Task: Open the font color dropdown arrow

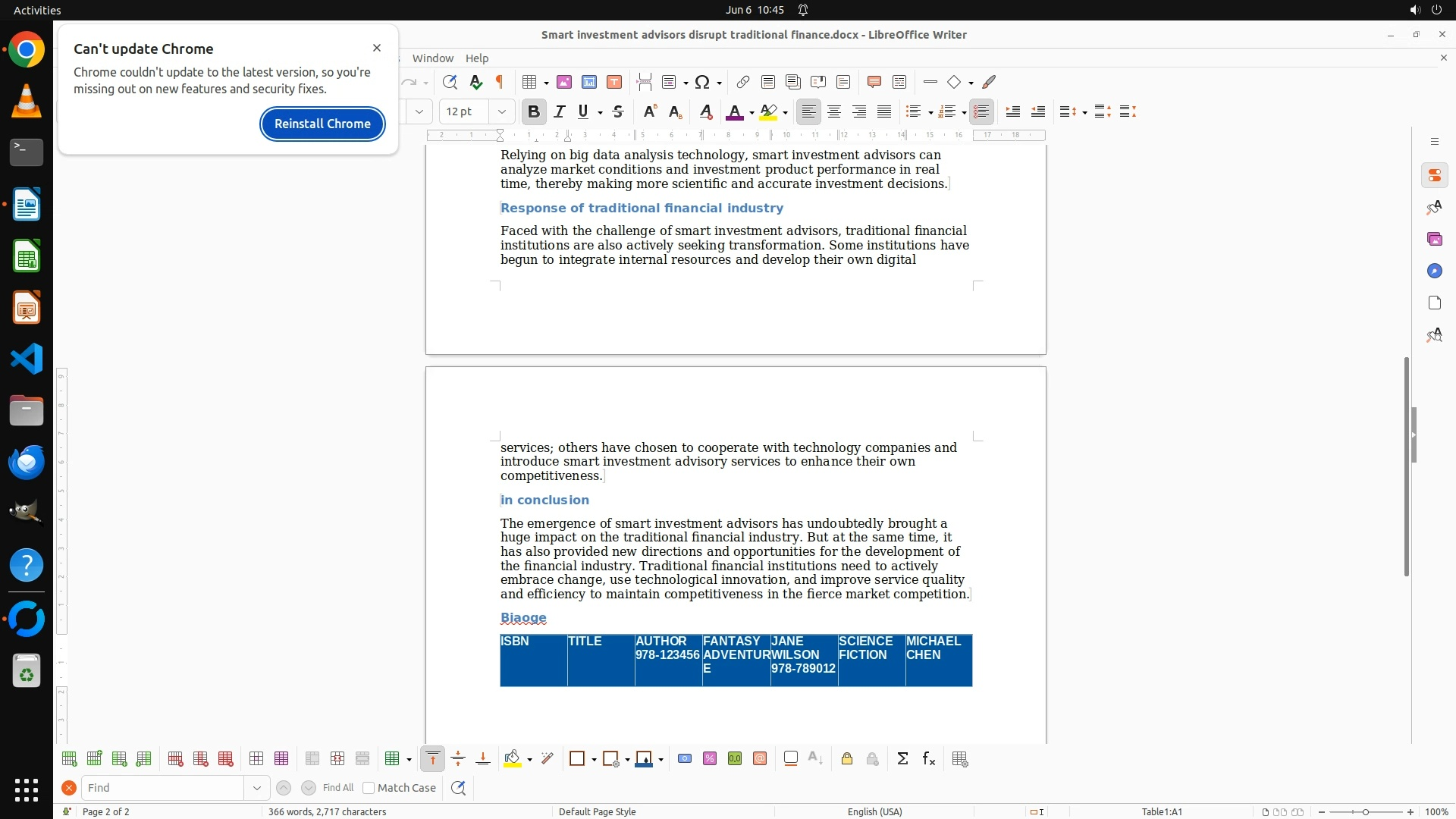Action: 752,113
